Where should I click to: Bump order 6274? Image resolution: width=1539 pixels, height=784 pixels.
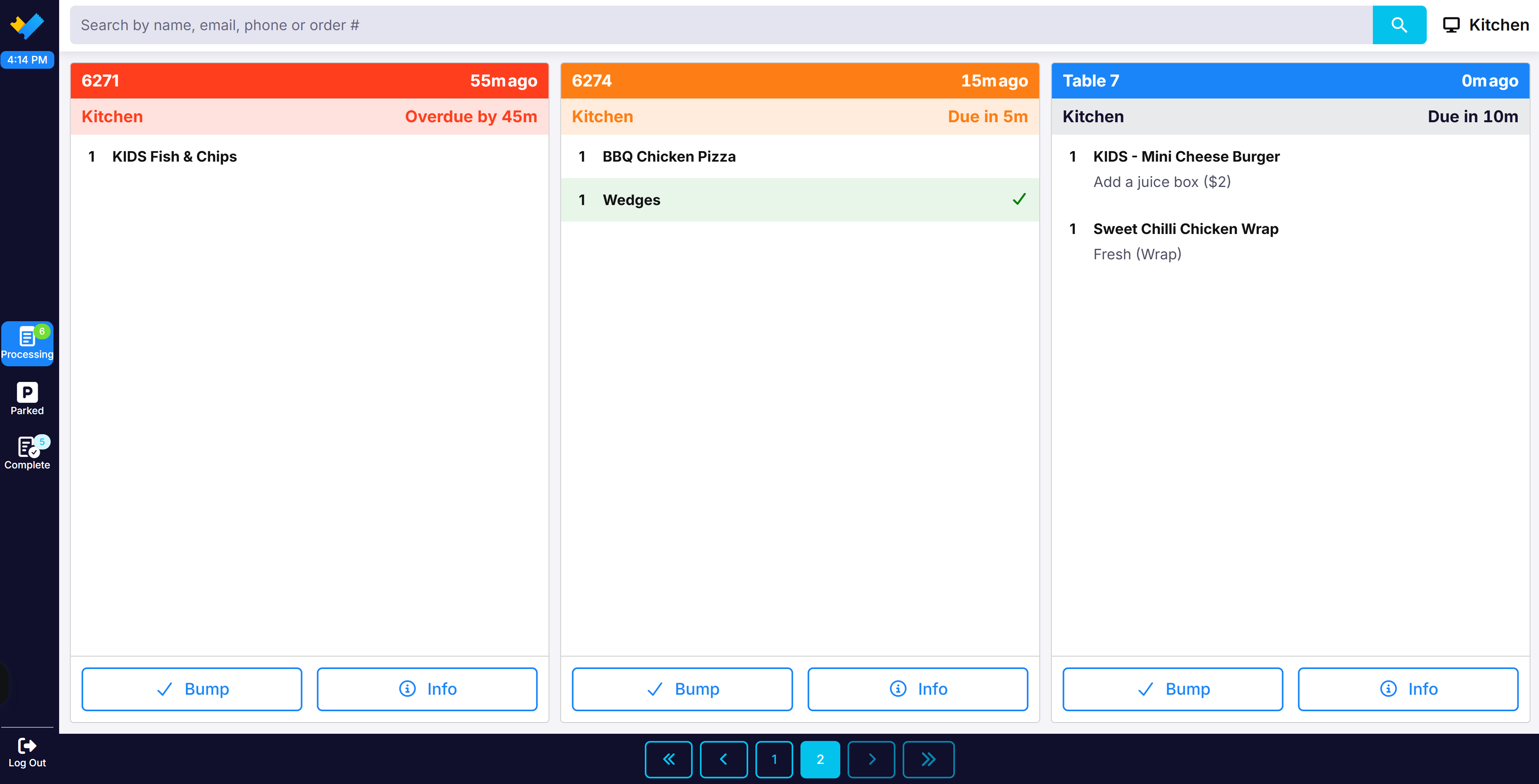(x=682, y=689)
